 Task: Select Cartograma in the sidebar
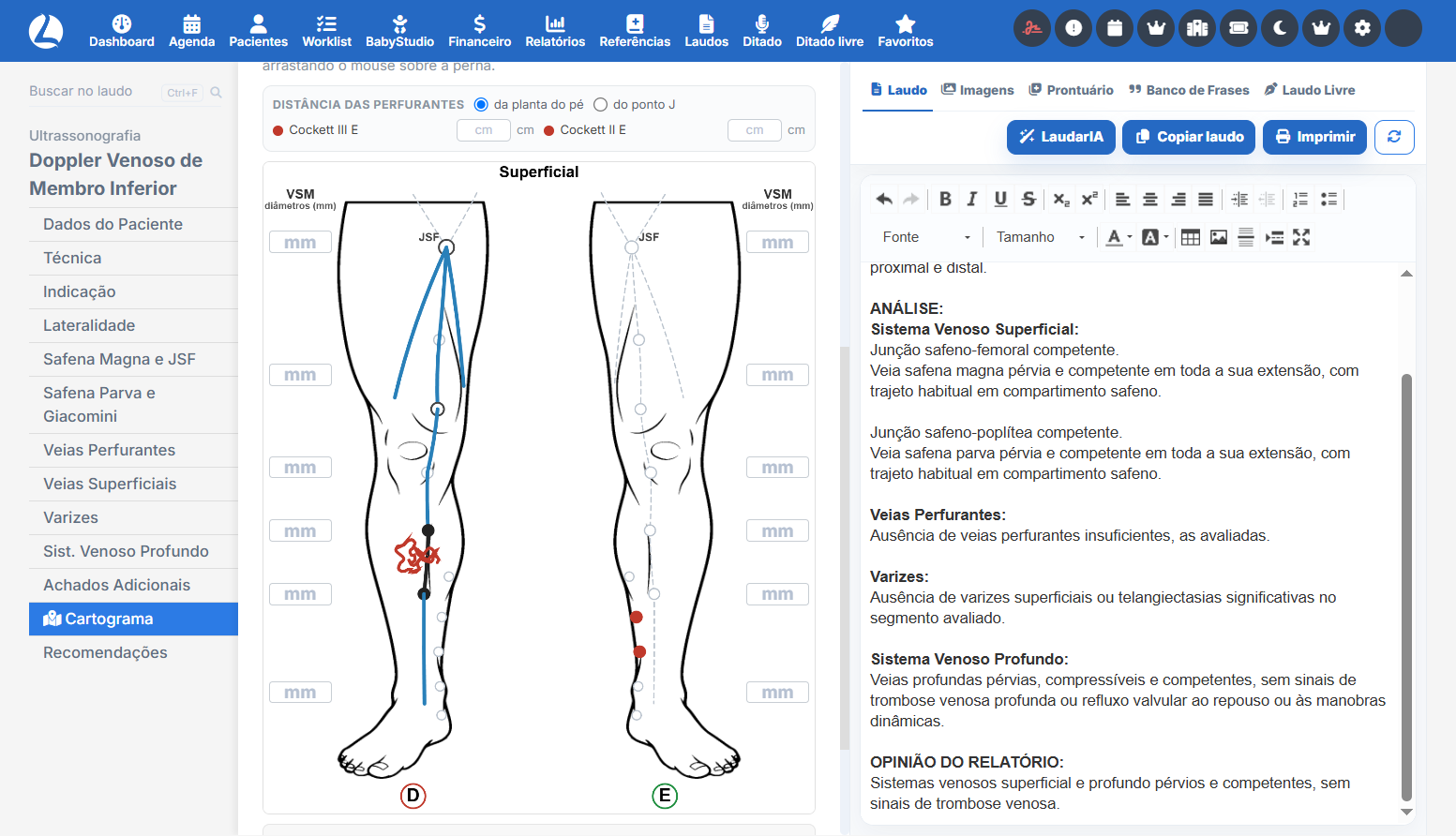(133, 619)
